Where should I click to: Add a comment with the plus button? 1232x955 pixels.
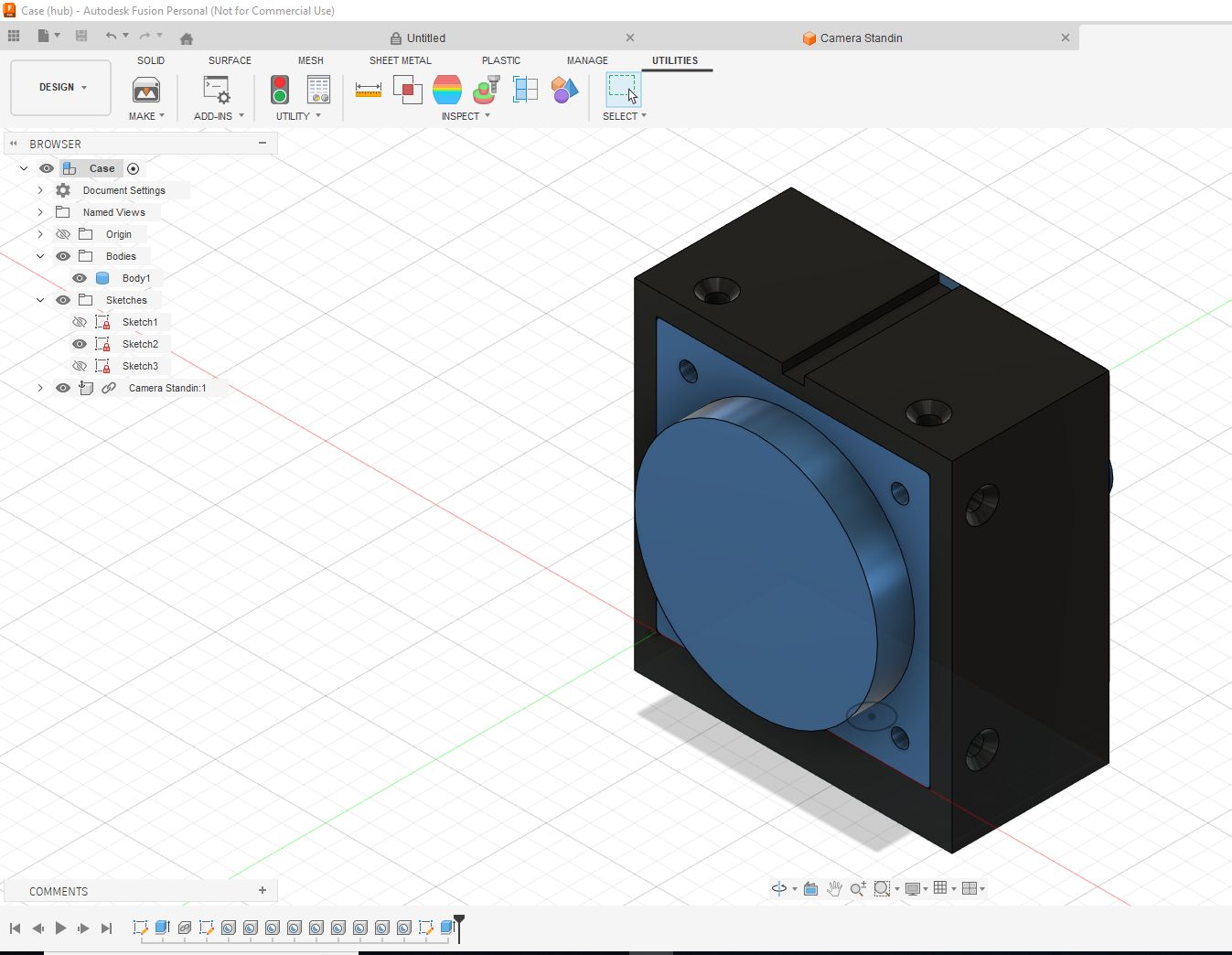262,890
